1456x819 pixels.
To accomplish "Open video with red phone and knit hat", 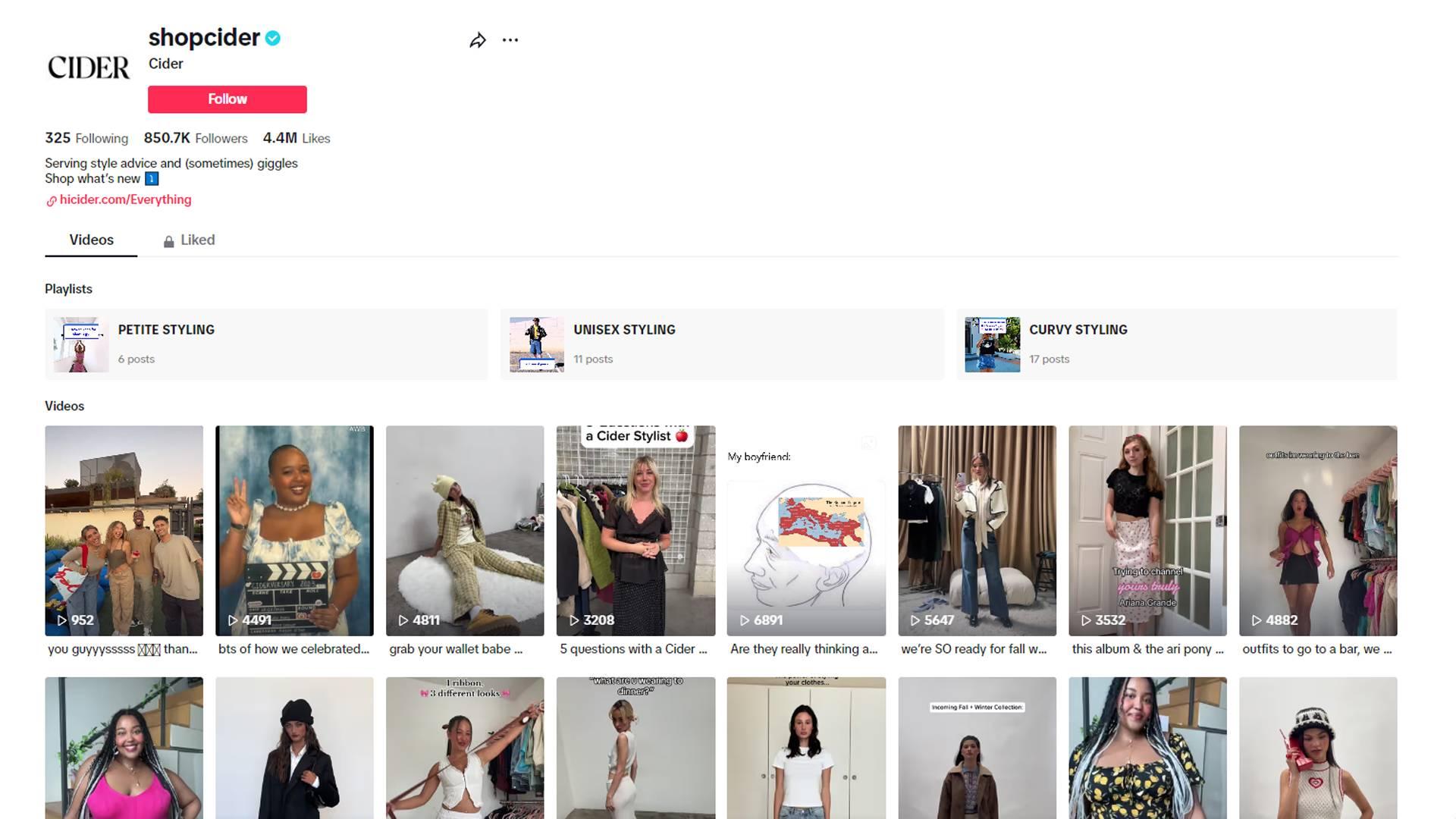I will pyautogui.click(x=1318, y=748).
